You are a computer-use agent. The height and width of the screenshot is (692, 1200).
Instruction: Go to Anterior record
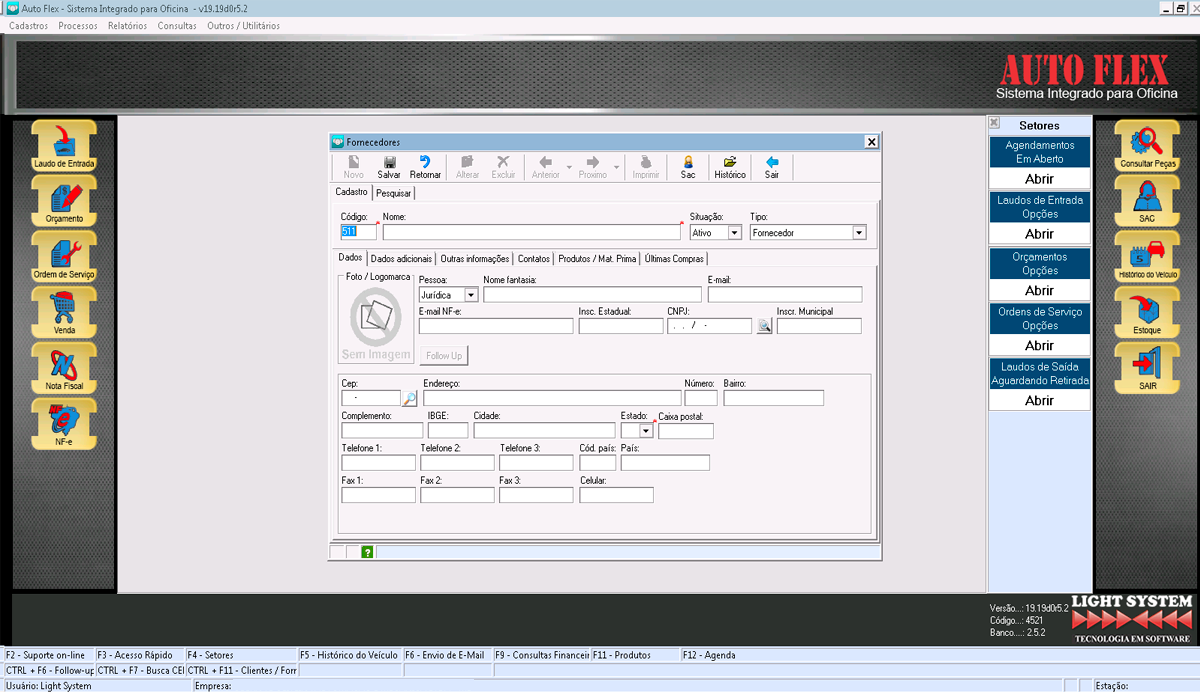click(x=545, y=167)
